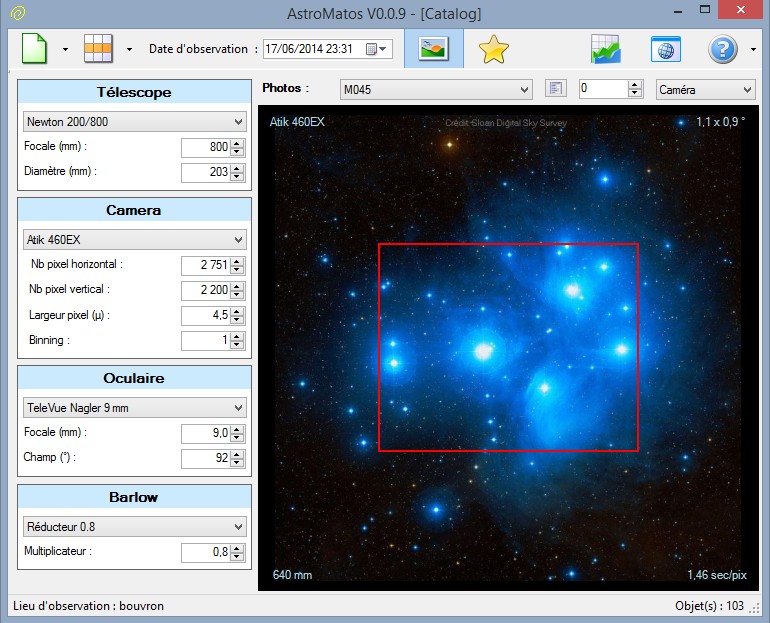Viewport: 770px width, 623px height.
Task: Decrease Champ value with down arrow
Action: click(x=237, y=462)
